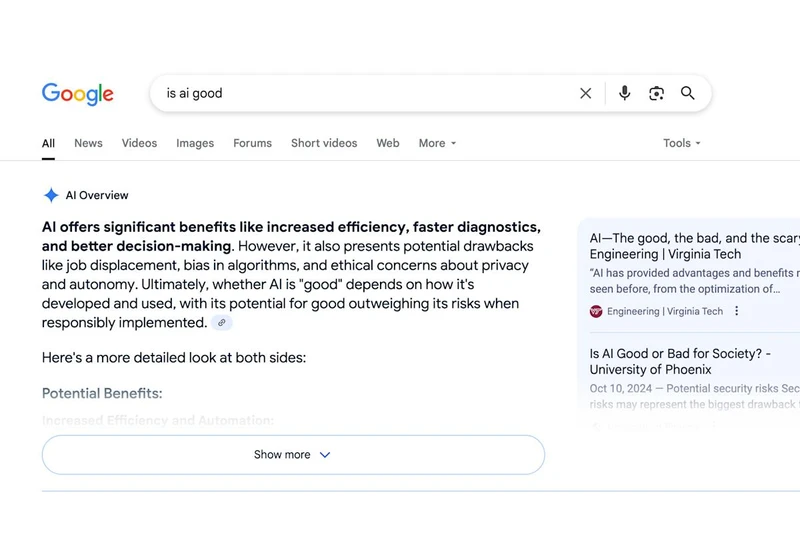Open 'AI—The good, the bad' Virginia Tech article
This screenshot has height=560, width=800.
coord(694,246)
